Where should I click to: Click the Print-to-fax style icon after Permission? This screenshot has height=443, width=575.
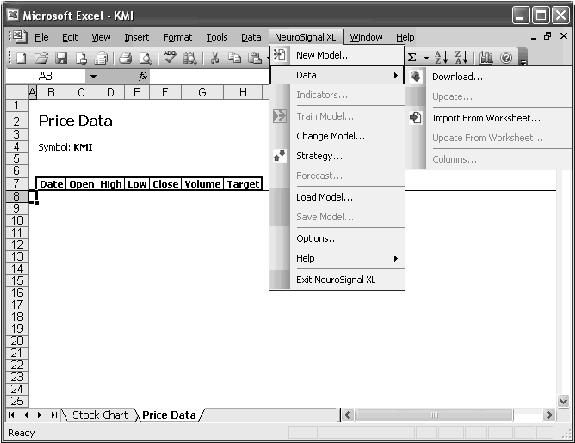[101, 58]
